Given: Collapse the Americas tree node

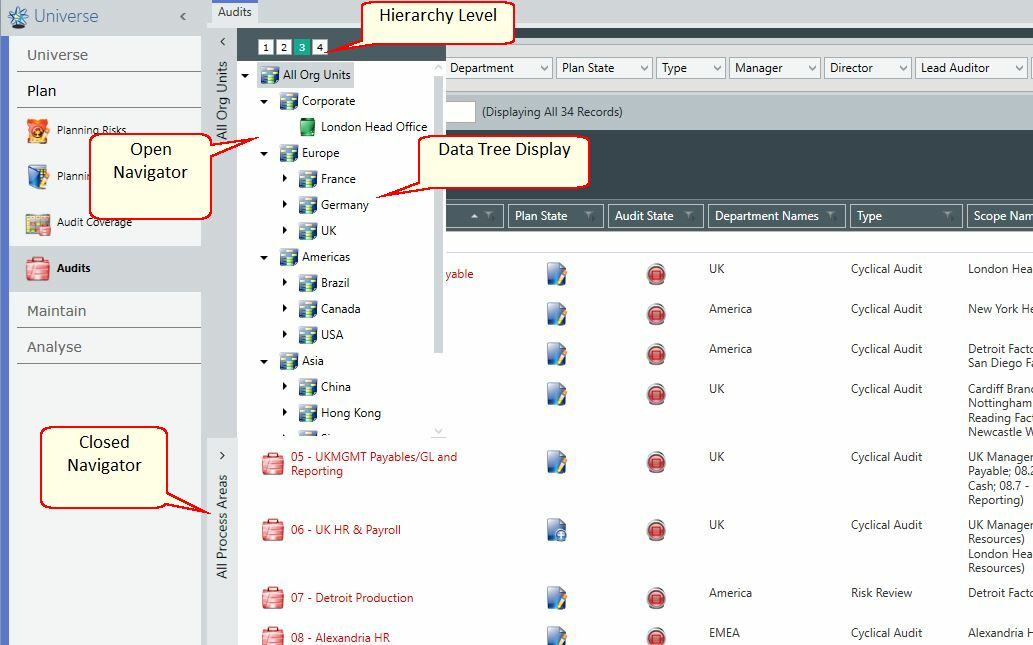Looking at the screenshot, I should (x=264, y=258).
